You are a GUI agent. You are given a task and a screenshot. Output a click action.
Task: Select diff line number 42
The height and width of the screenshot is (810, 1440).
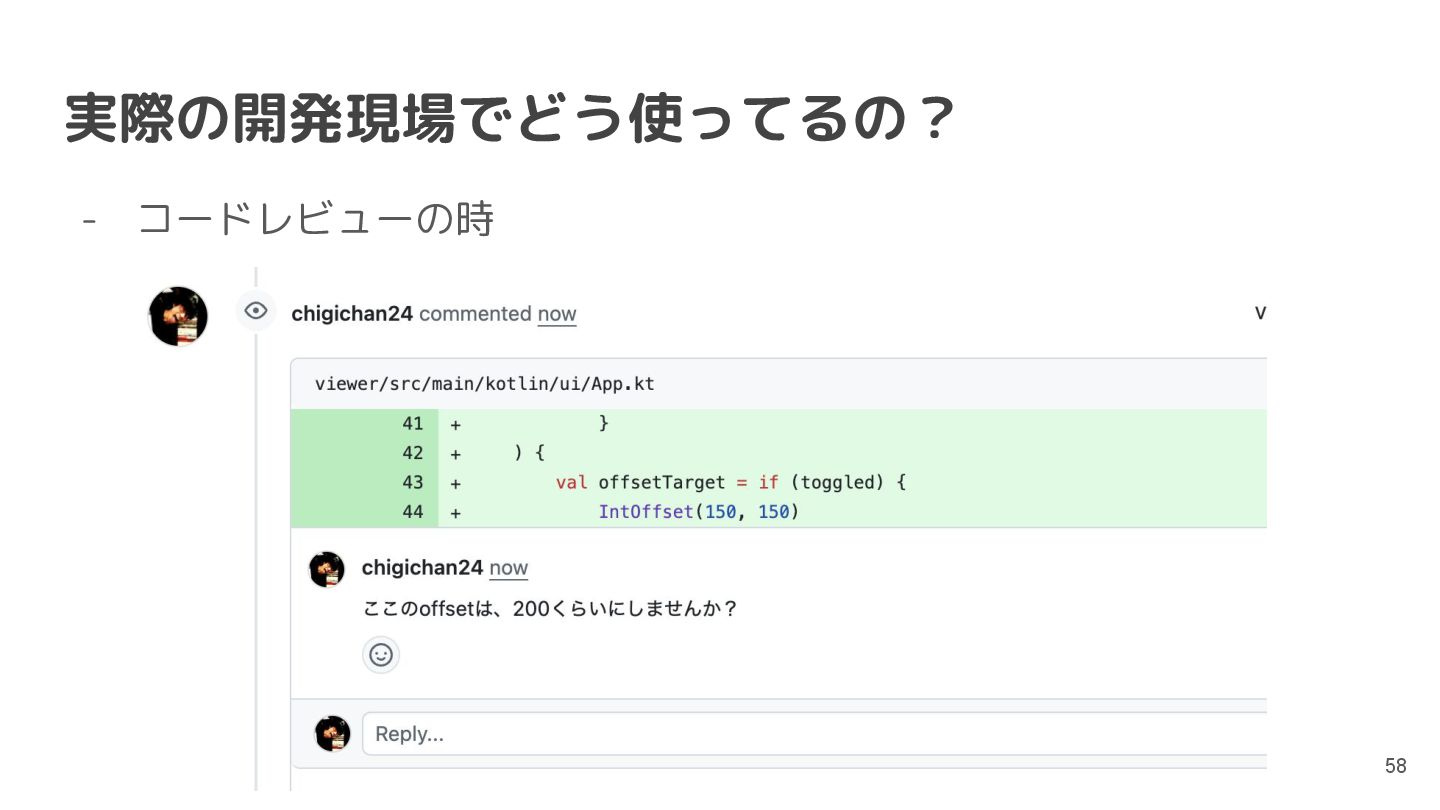(413, 453)
